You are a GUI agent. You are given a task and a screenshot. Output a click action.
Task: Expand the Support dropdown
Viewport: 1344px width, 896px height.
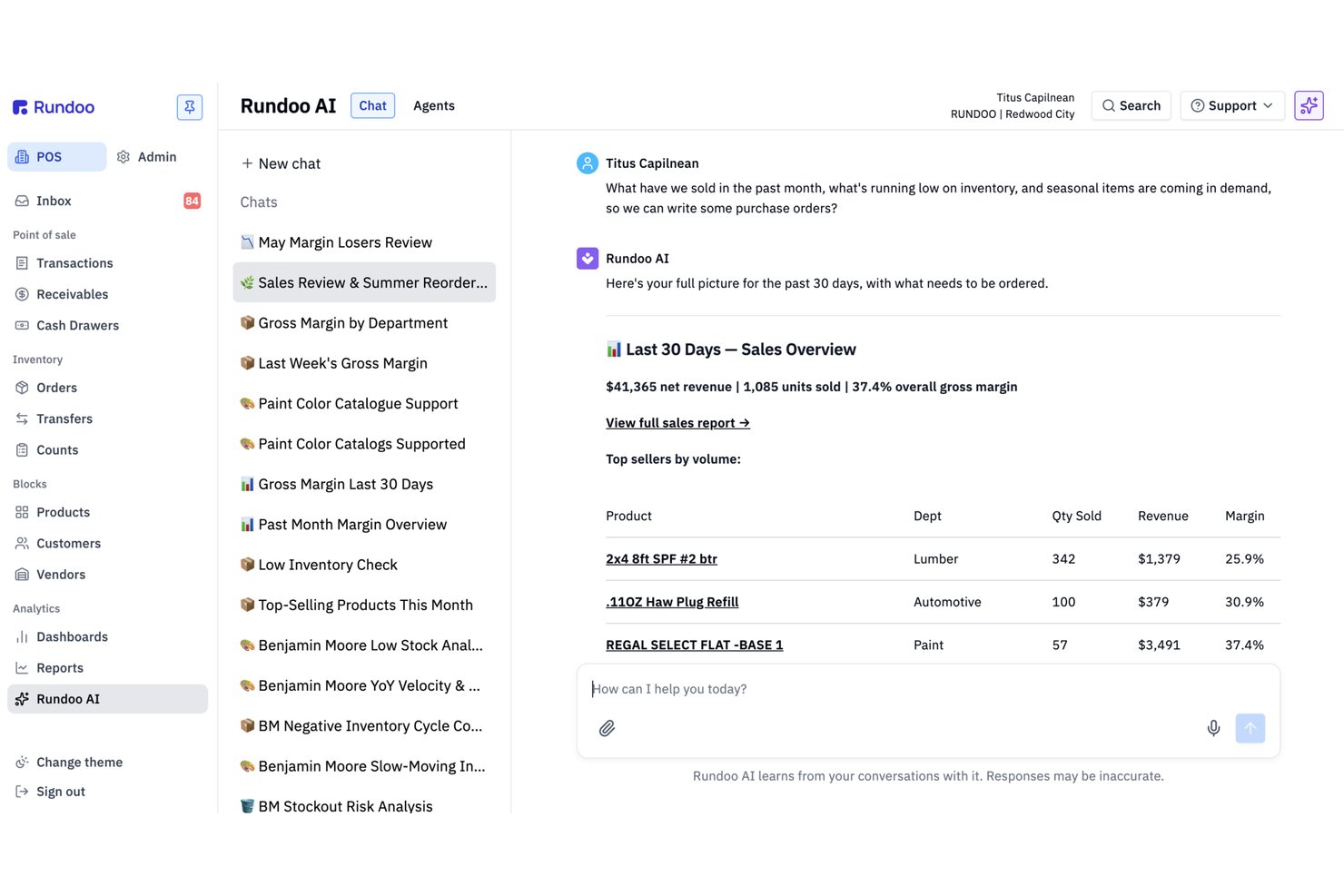click(1232, 105)
